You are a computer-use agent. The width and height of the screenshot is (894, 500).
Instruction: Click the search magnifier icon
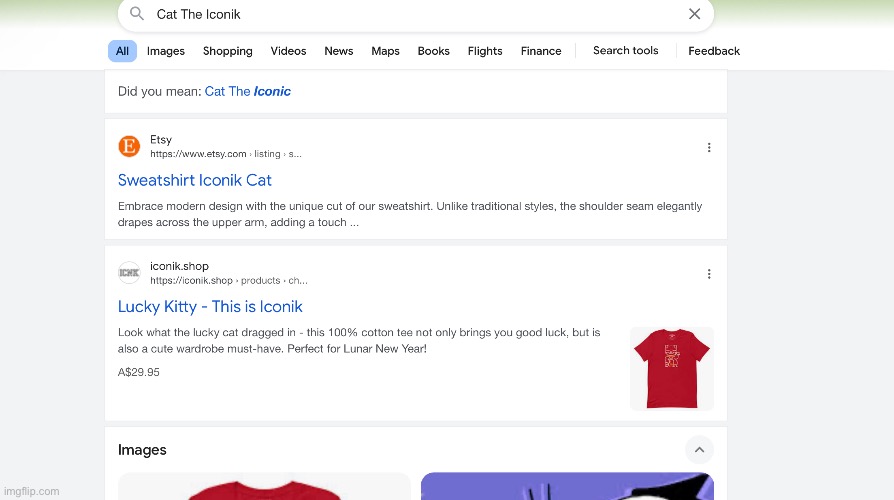137,14
